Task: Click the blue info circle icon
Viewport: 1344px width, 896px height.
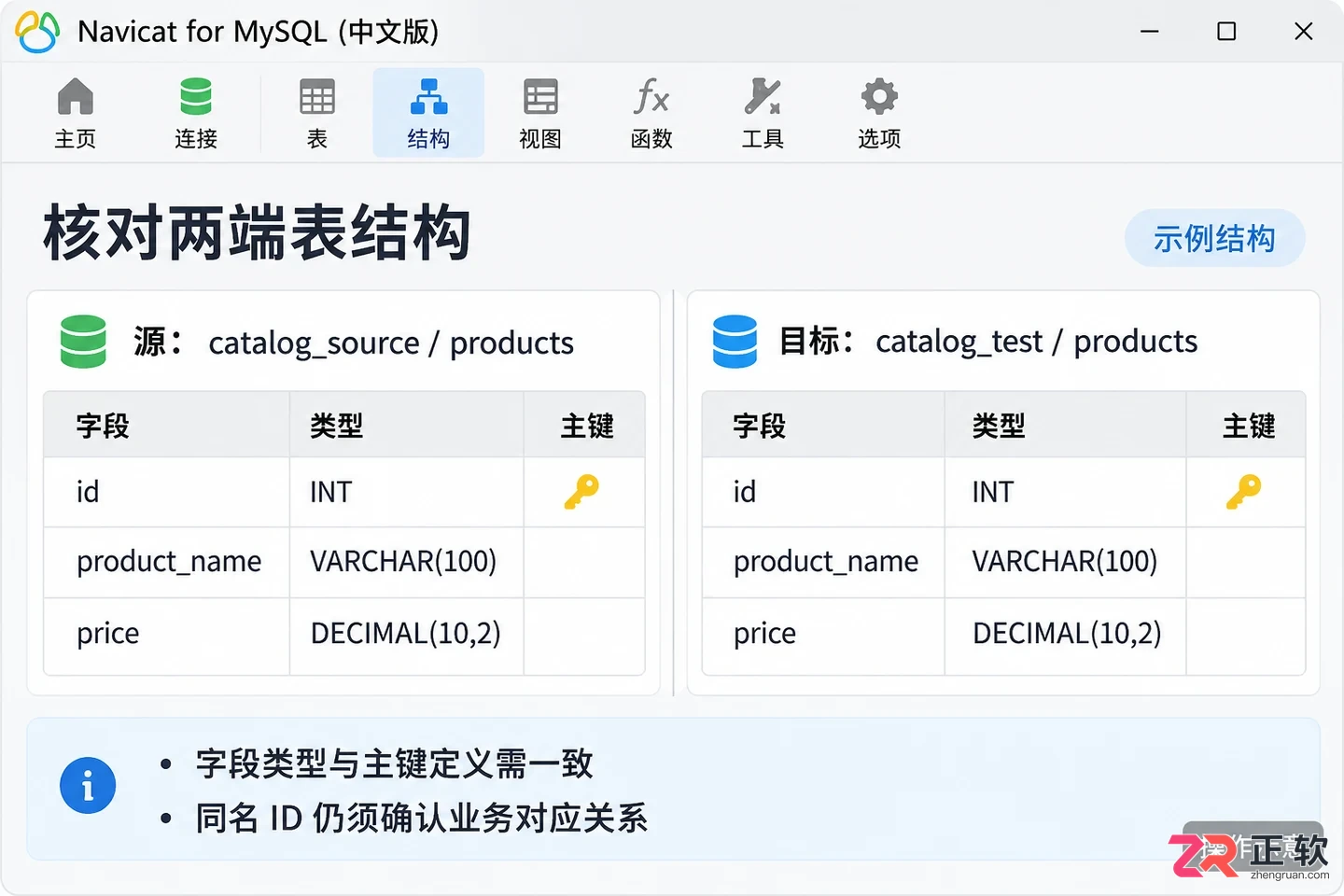Action: 88,785
